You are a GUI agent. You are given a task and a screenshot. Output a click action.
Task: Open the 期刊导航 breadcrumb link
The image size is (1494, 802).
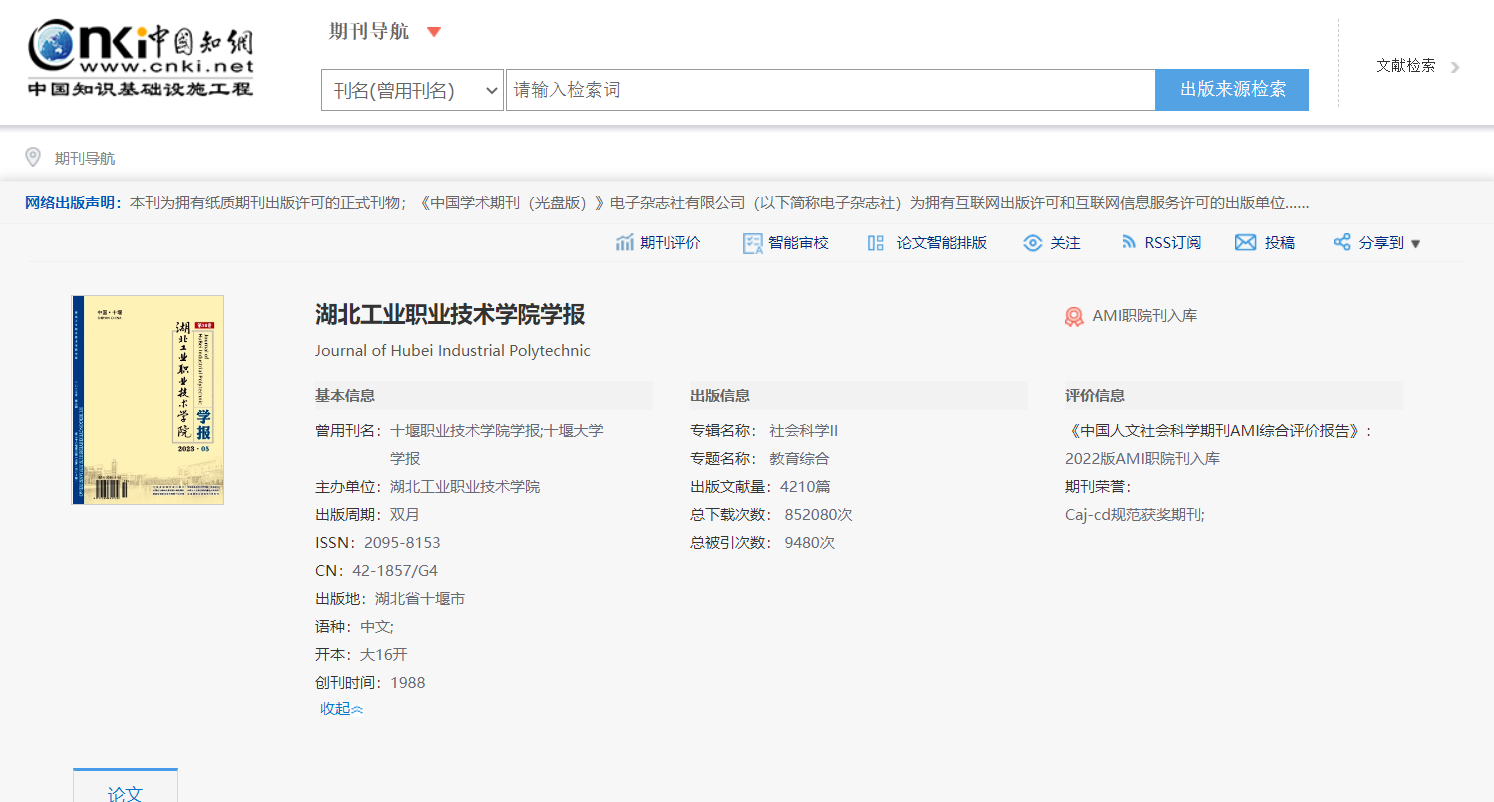pyautogui.click(x=85, y=159)
